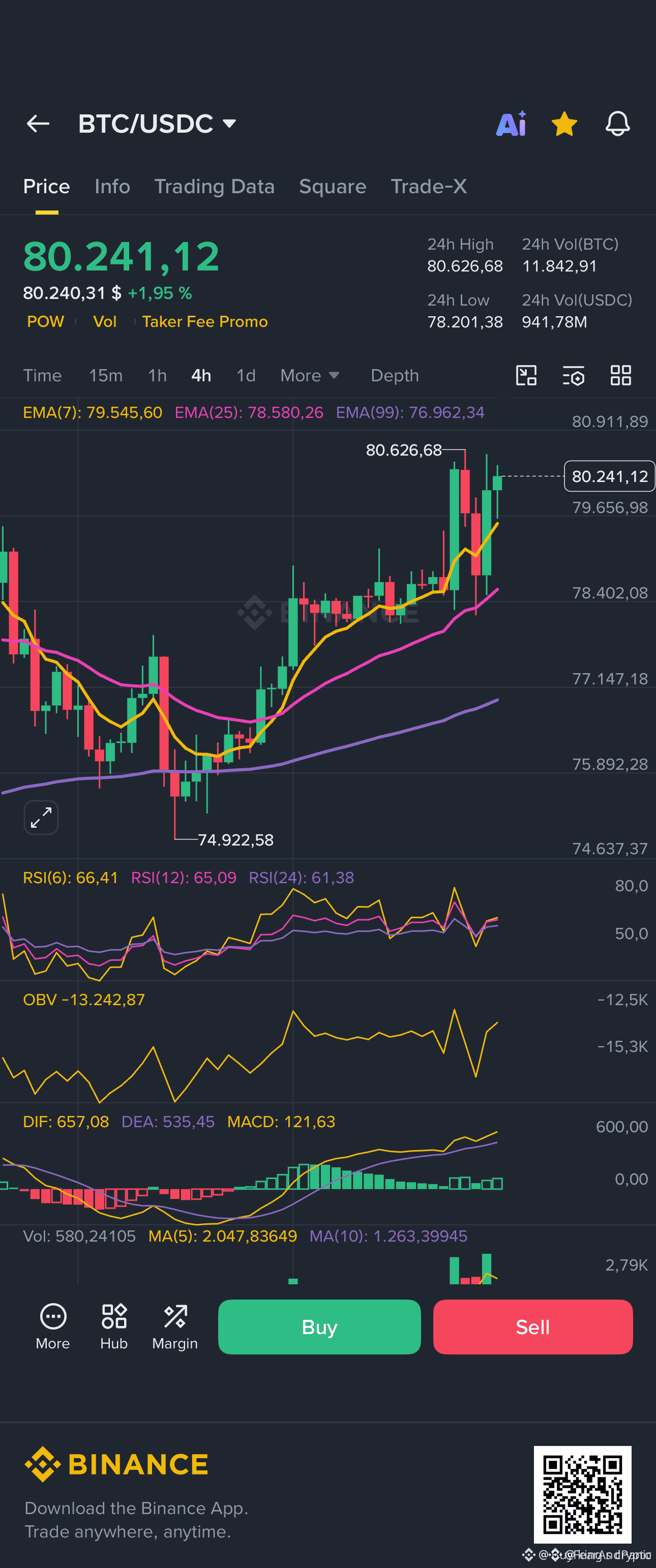
Task: Tap the 24h Vol(USDC) value
Action: (554, 322)
